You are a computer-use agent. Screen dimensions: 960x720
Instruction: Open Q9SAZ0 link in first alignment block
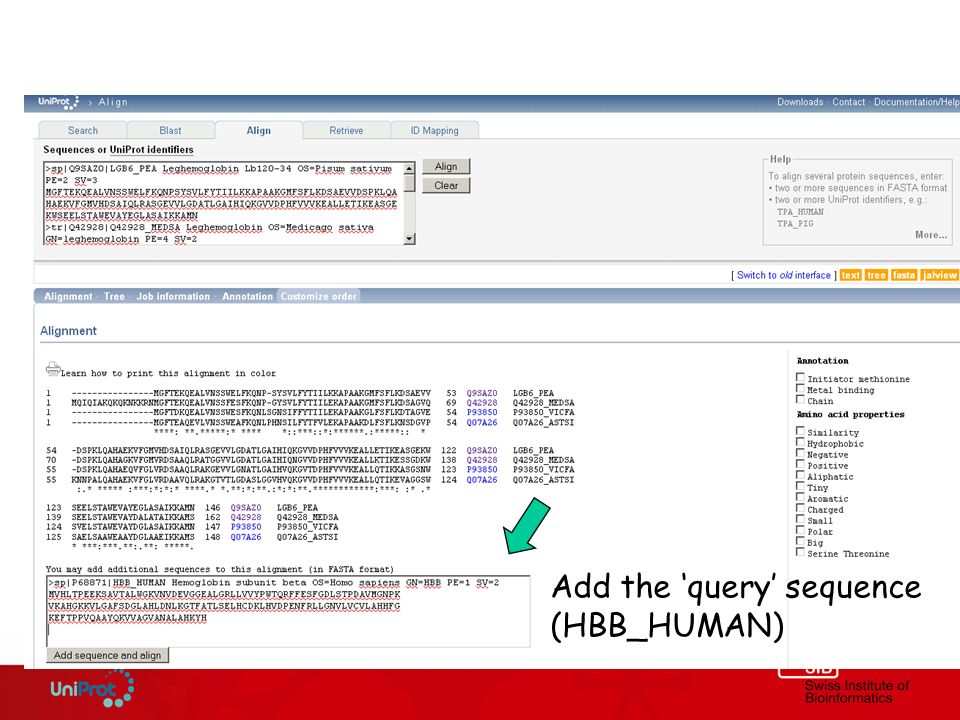pyautogui.click(x=482, y=393)
